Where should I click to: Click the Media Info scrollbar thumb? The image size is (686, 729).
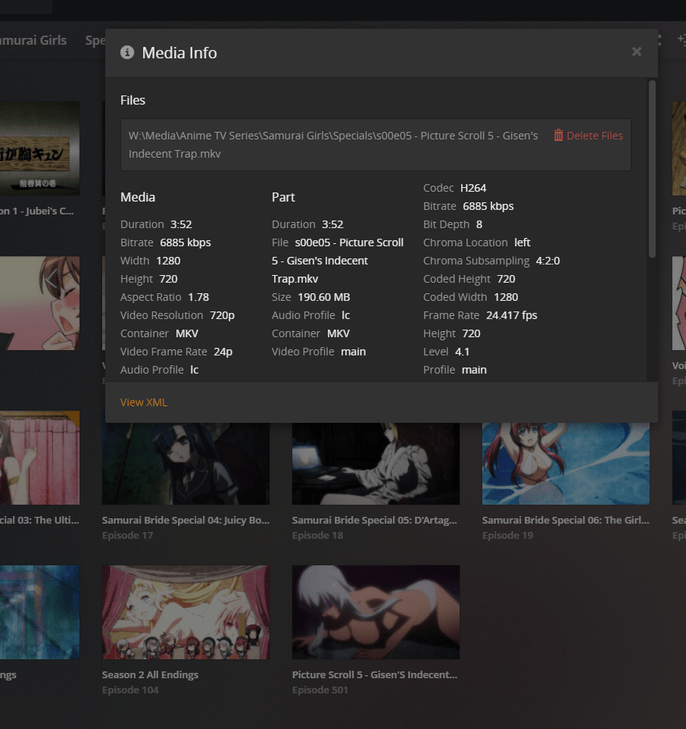coord(652,168)
